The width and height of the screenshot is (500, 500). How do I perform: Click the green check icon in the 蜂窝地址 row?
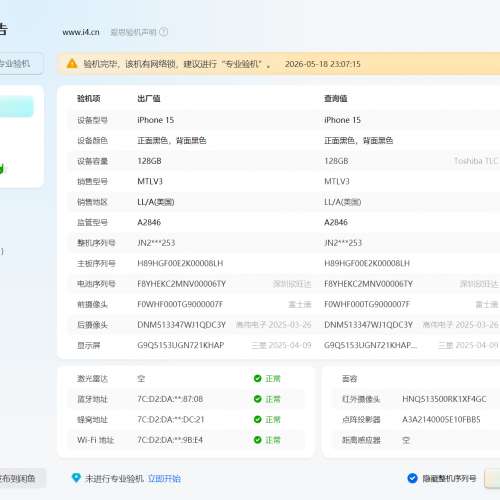tap(257, 419)
